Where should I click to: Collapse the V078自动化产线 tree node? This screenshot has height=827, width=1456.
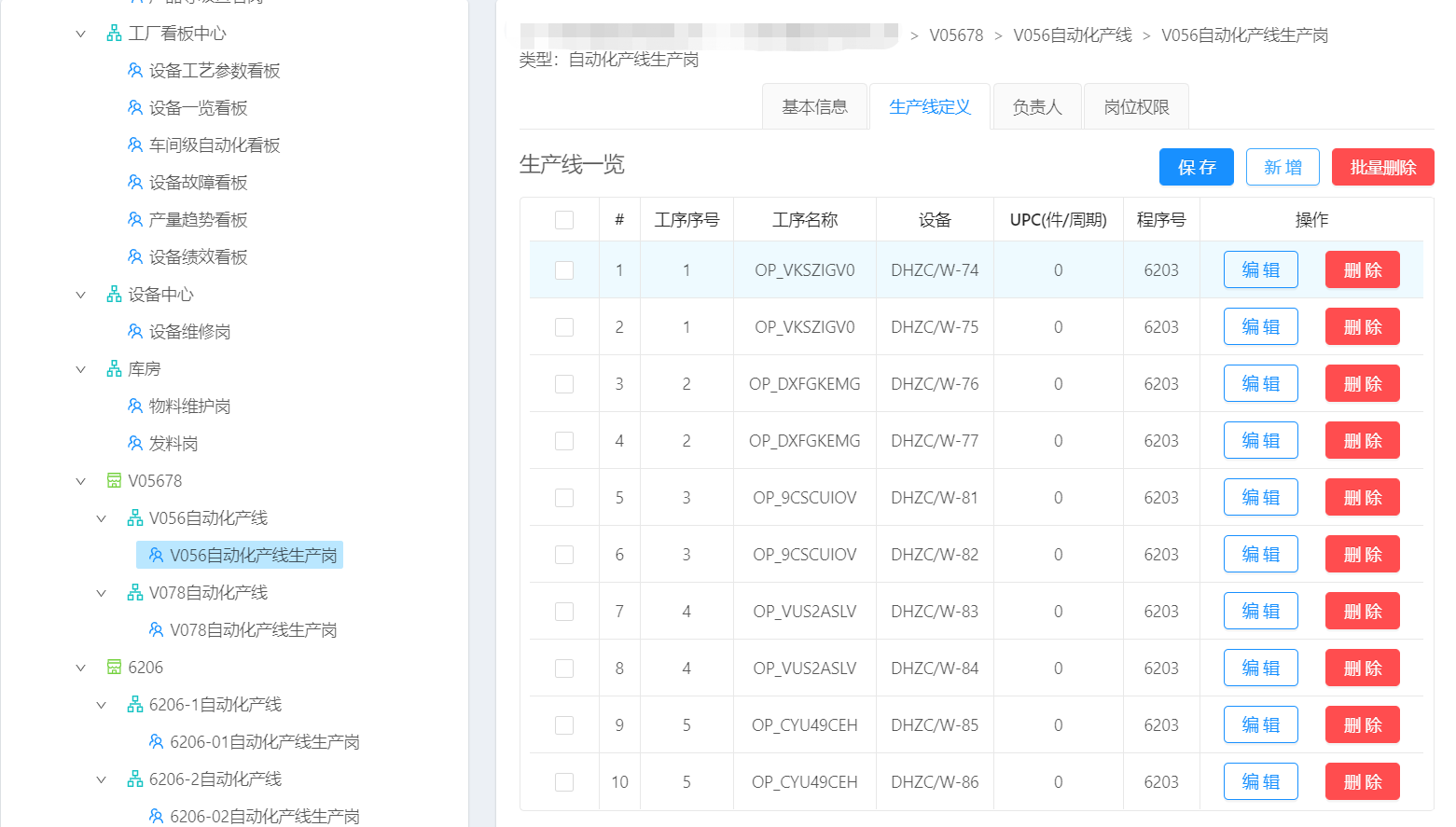pos(101,593)
